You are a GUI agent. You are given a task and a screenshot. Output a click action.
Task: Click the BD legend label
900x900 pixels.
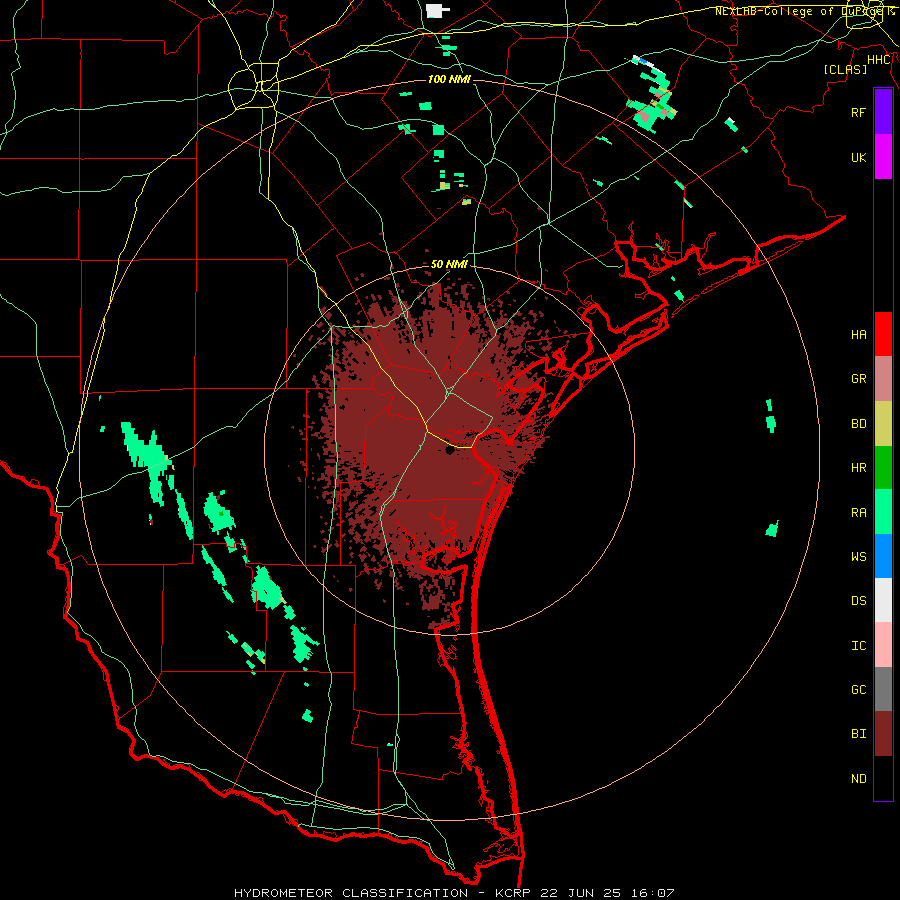click(859, 424)
